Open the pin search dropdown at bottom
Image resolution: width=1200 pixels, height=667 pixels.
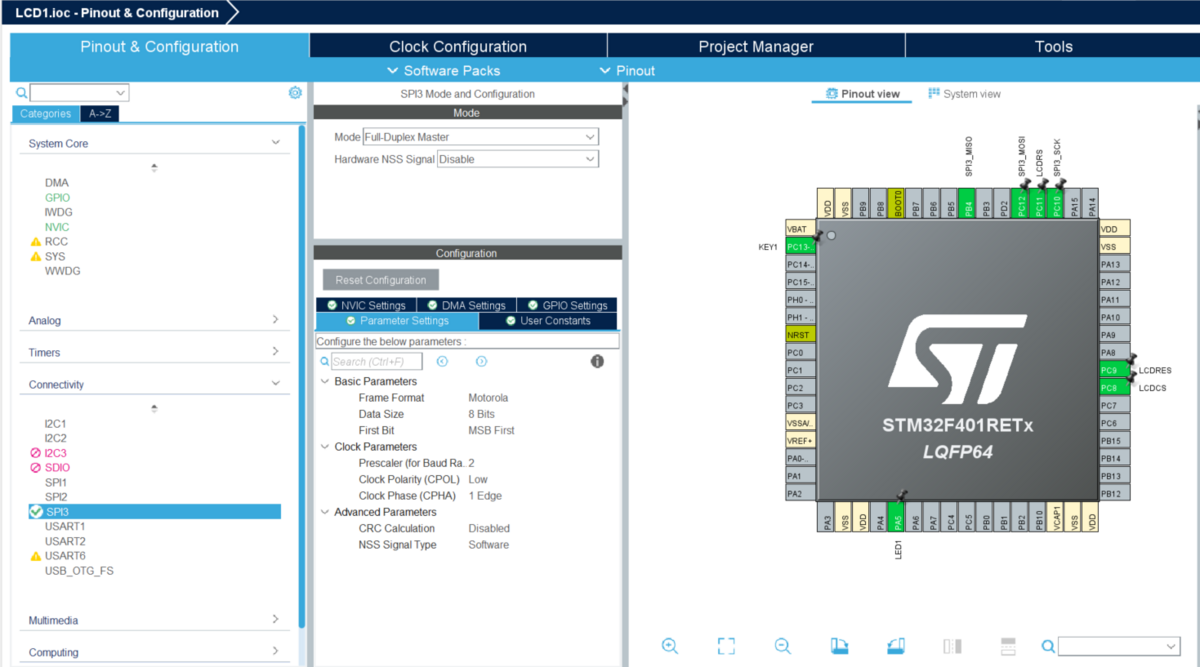[1119, 647]
